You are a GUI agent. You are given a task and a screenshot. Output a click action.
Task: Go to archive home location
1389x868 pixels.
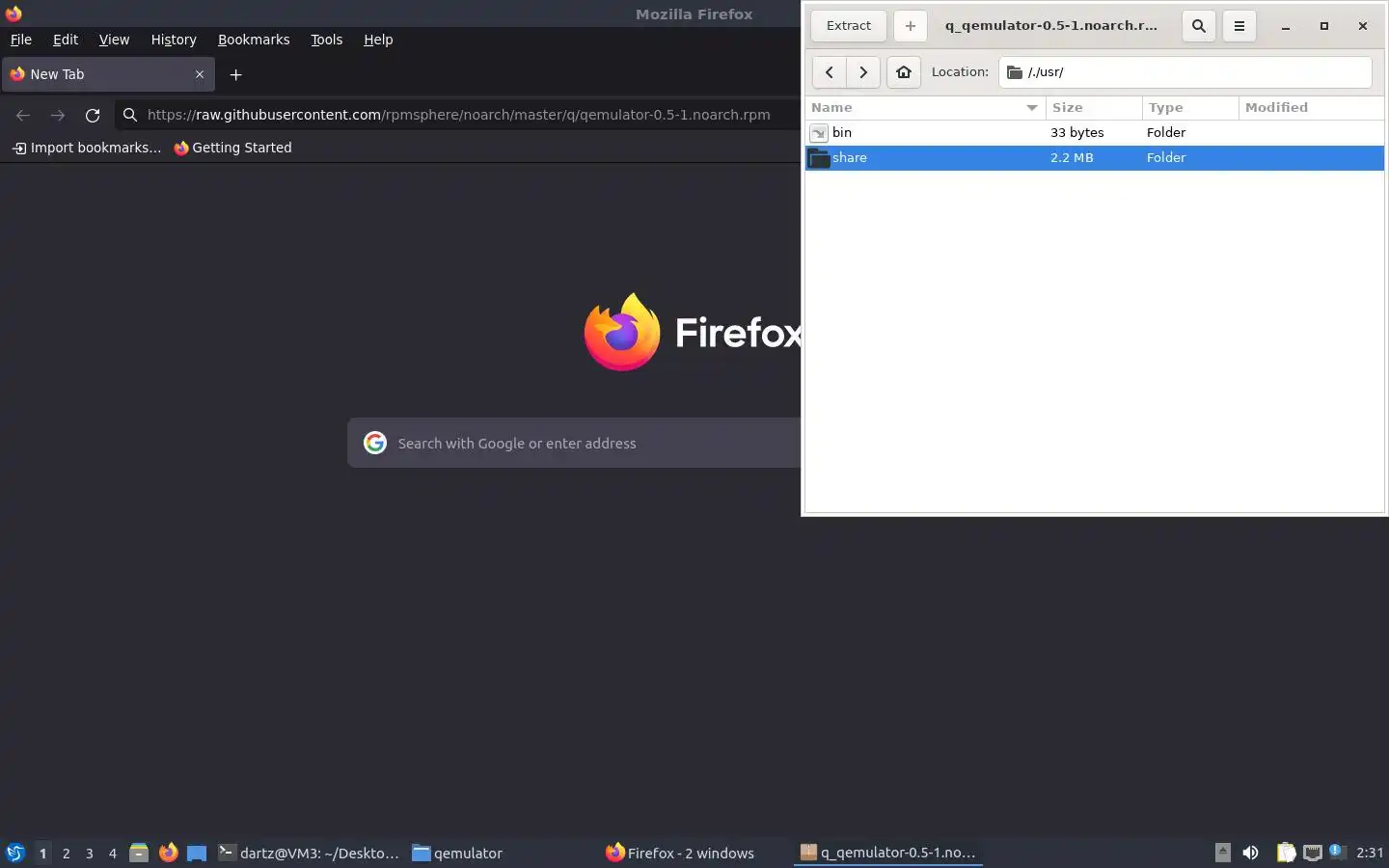[904, 72]
